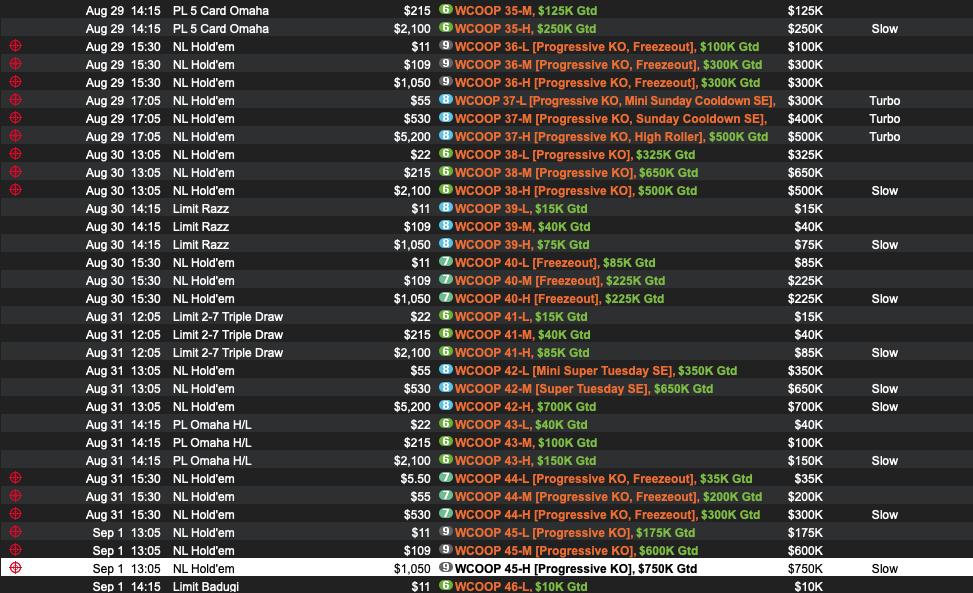This screenshot has height=593, width=973.
Task: Click Sep 1 13:05 start time on WCOOP 45-M row
Action: point(127,550)
